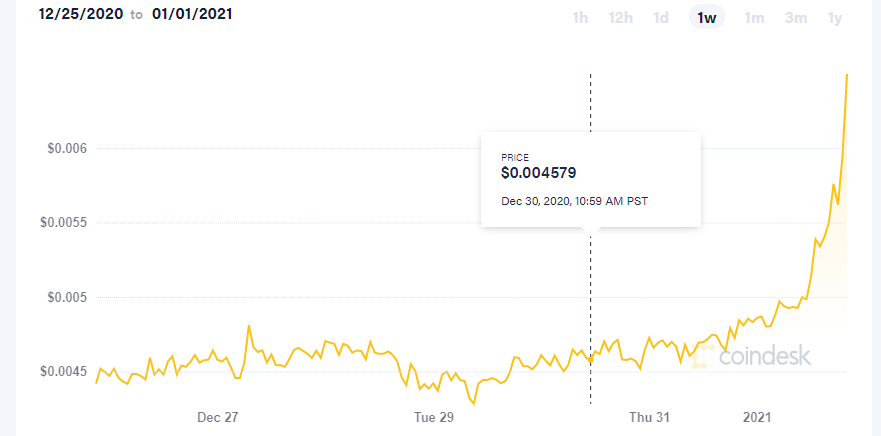Click the 01/01/2021 end date

(192, 14)
